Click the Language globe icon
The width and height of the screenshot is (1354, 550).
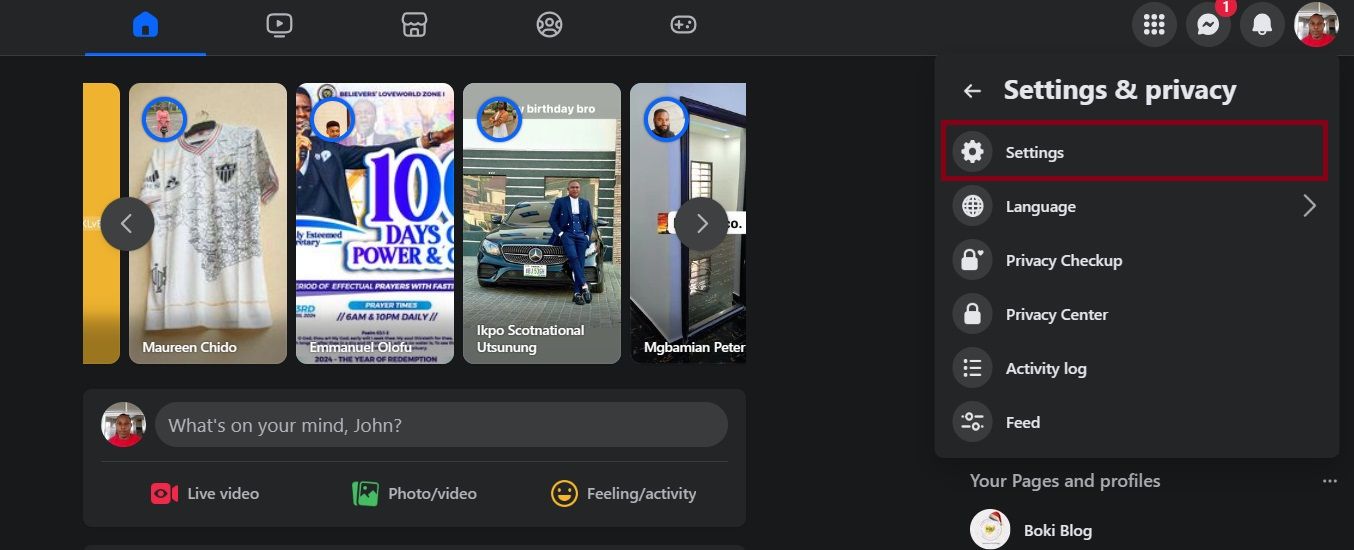pos(972,206)
